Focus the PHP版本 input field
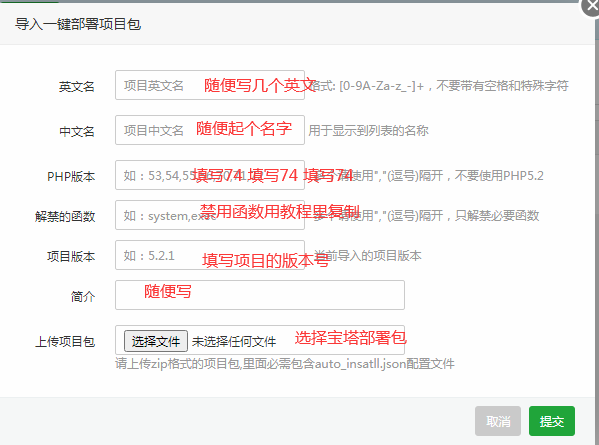Image resolution: width=599 pixels, height=445 pixels. pyautogui.click(x=210, y=175)
